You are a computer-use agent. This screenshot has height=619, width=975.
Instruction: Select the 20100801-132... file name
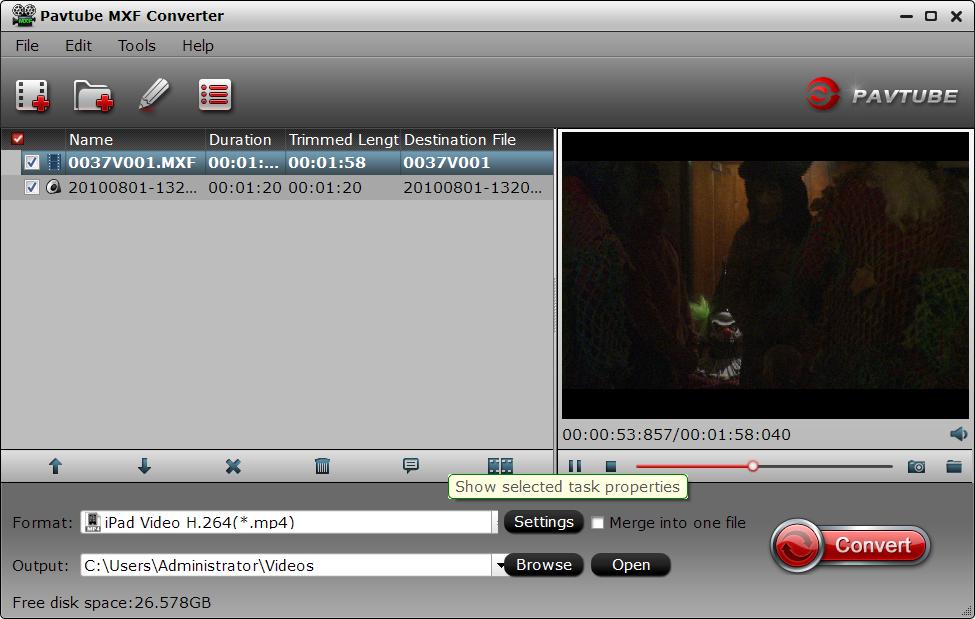point(132,187)
